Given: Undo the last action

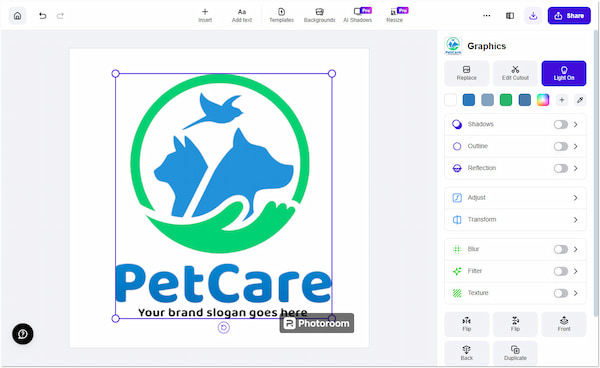Looking at the screenshot, I should click(x=42, y=16).
